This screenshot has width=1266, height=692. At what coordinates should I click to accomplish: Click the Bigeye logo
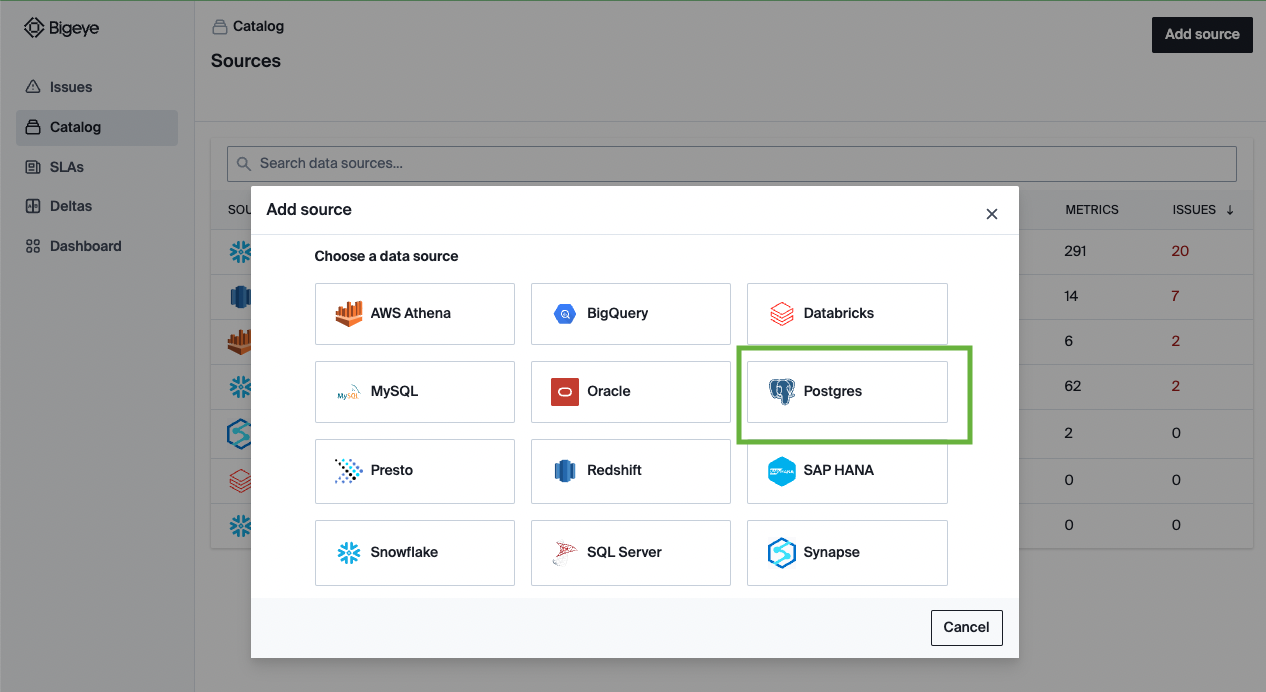pyautogui.click(x=62, y=28)
